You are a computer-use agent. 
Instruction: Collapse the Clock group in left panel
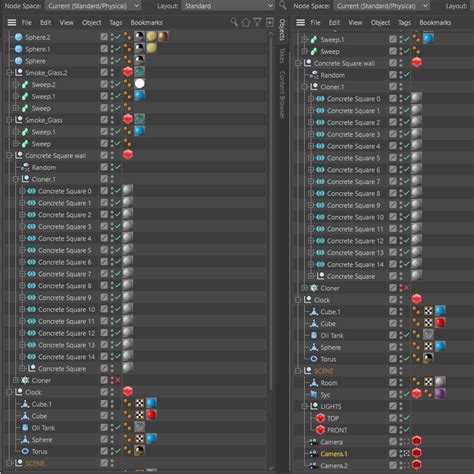pos(9,392)
